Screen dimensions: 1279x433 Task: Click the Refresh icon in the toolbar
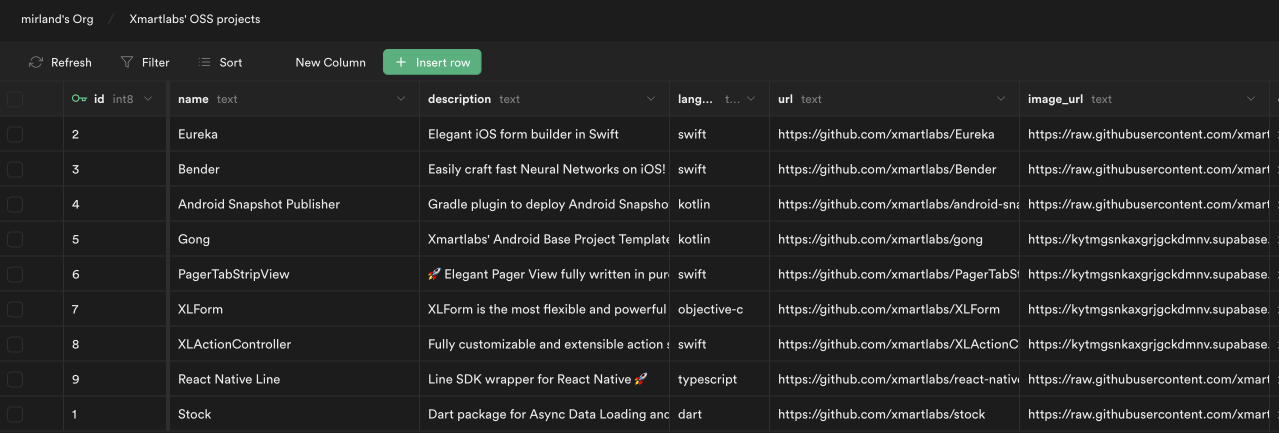(x=36, y=62)
